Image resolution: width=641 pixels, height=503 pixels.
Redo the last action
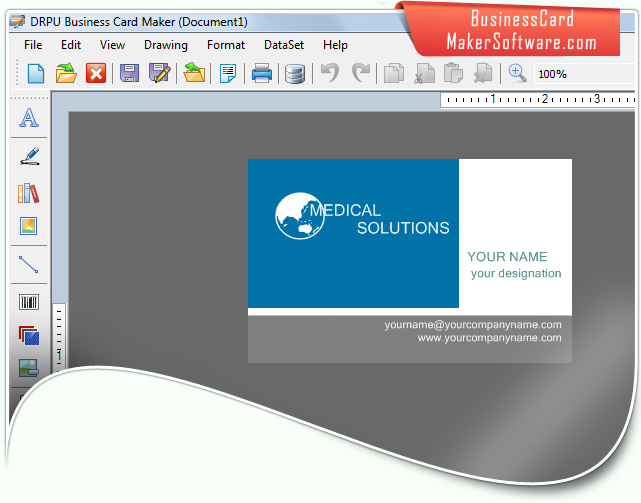click(x=361, y=73)
